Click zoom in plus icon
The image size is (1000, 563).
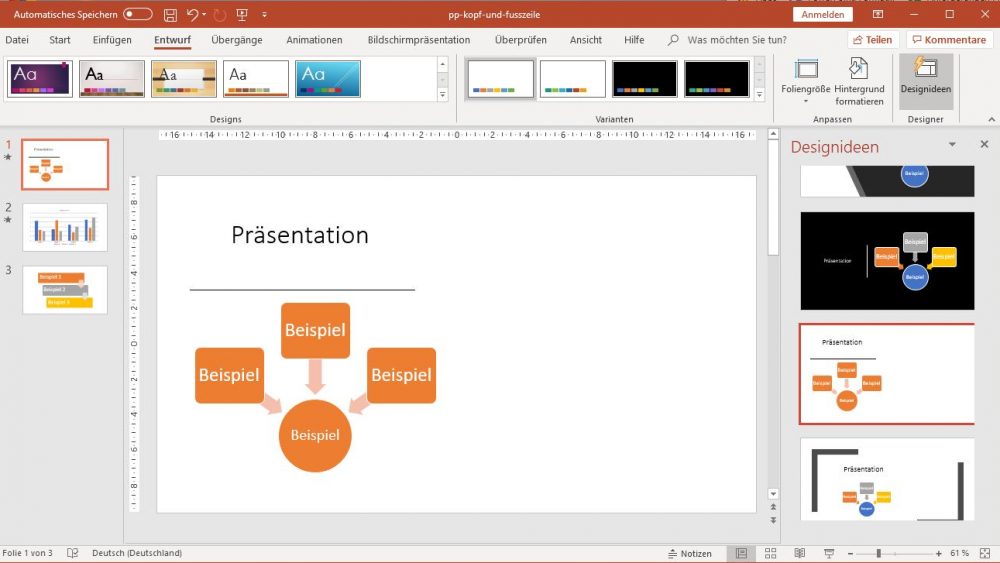tap(938, 553)
